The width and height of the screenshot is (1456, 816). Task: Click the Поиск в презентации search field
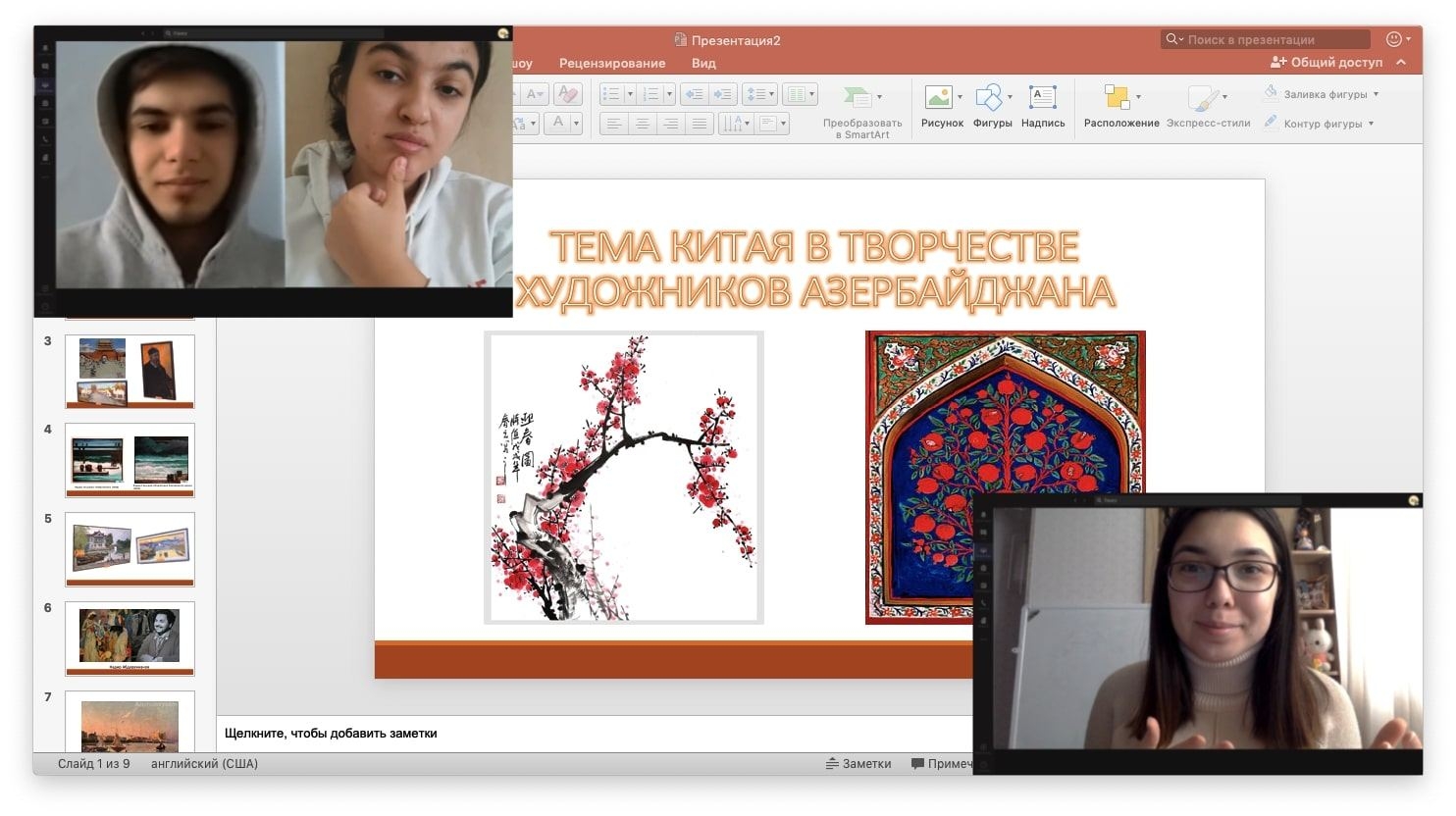1266,39
